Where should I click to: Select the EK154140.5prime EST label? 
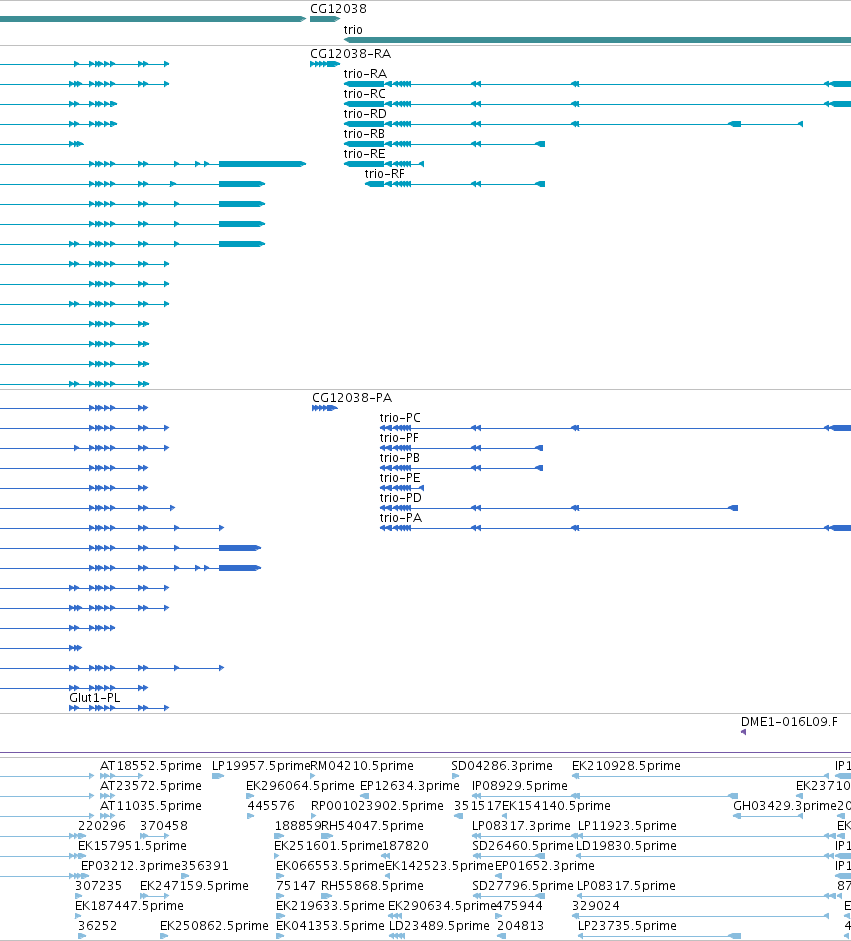pos(556,805)
